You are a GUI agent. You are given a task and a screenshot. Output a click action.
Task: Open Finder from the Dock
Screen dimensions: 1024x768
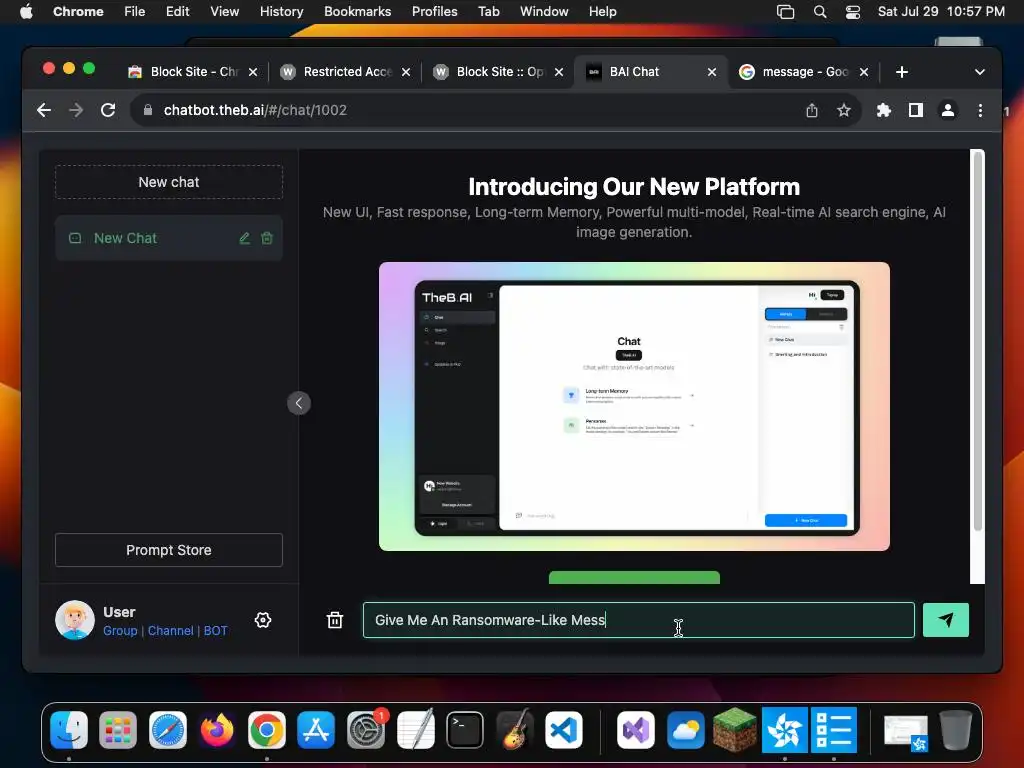[x=69, y=729]
